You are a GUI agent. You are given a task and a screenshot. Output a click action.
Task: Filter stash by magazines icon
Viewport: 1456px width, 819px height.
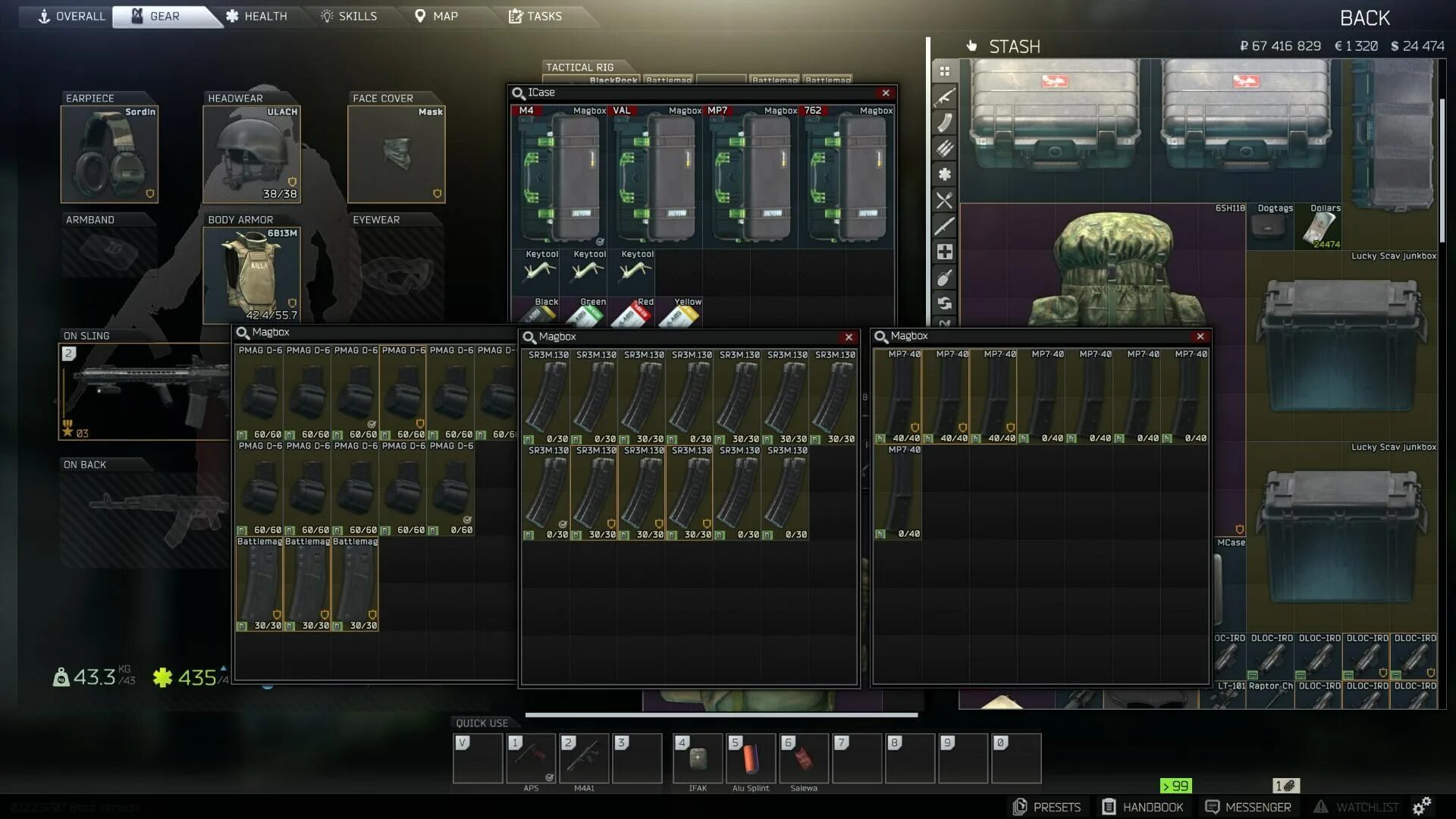944,123
